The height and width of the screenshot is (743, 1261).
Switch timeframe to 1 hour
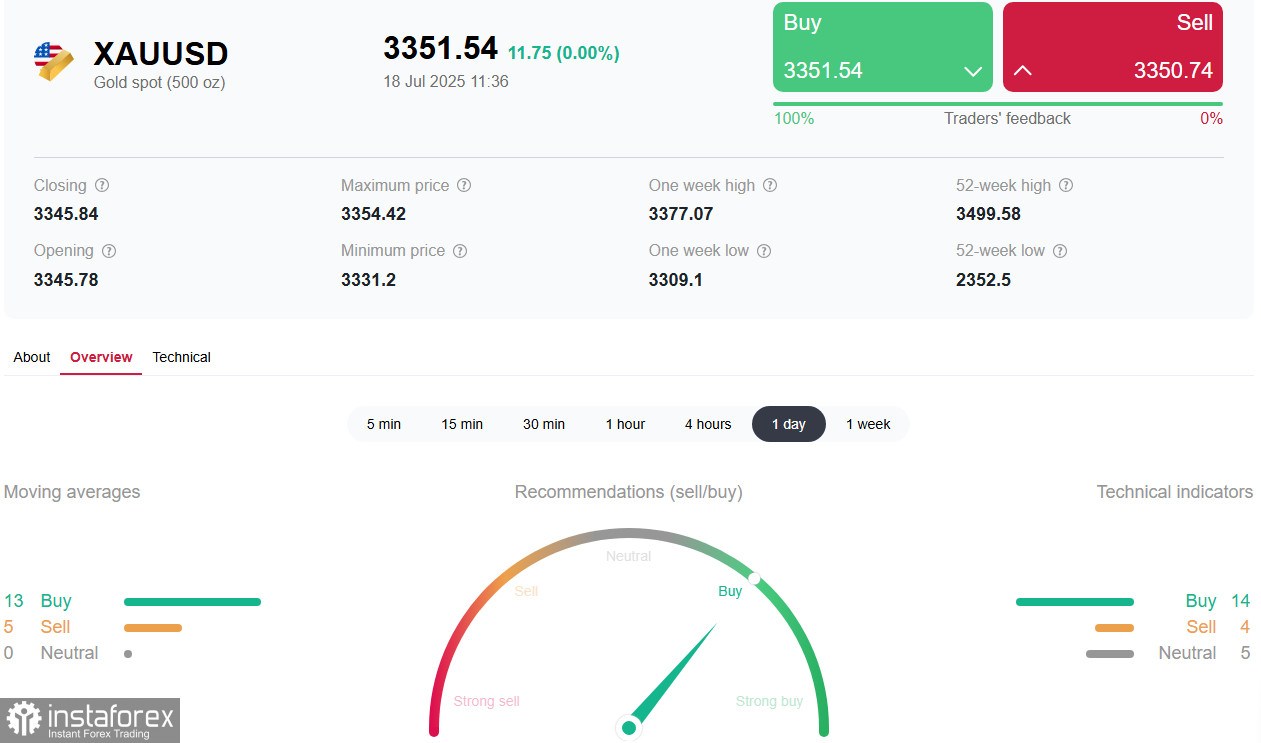point(625,424)
